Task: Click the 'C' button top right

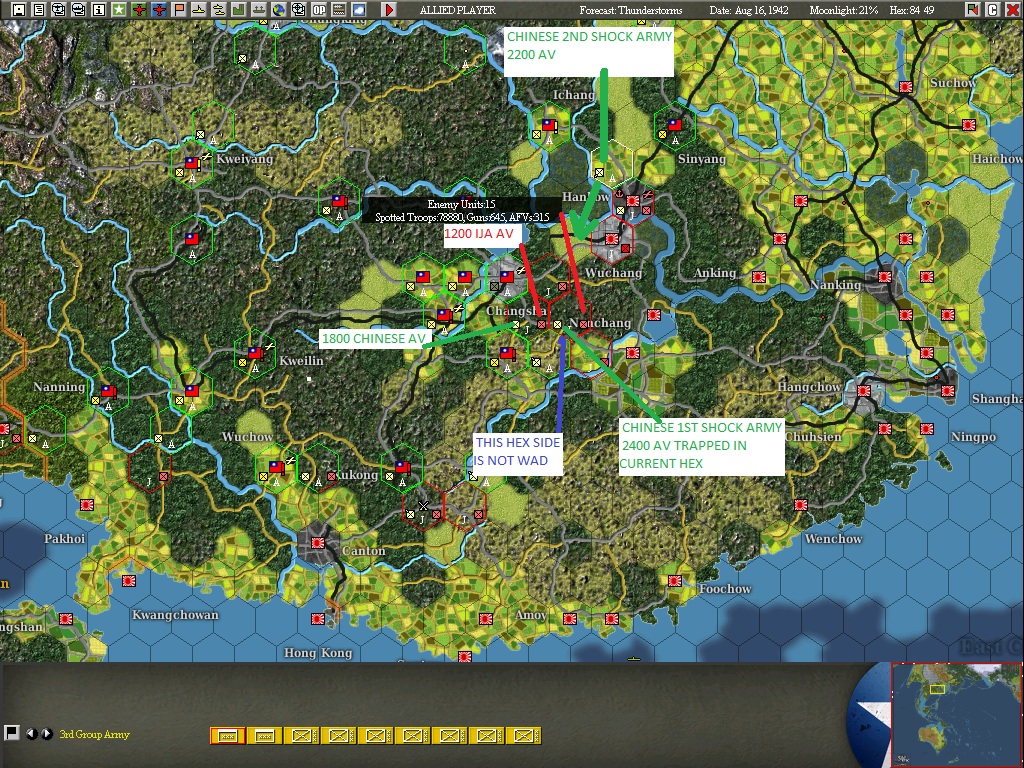Action: pos(992,10)
